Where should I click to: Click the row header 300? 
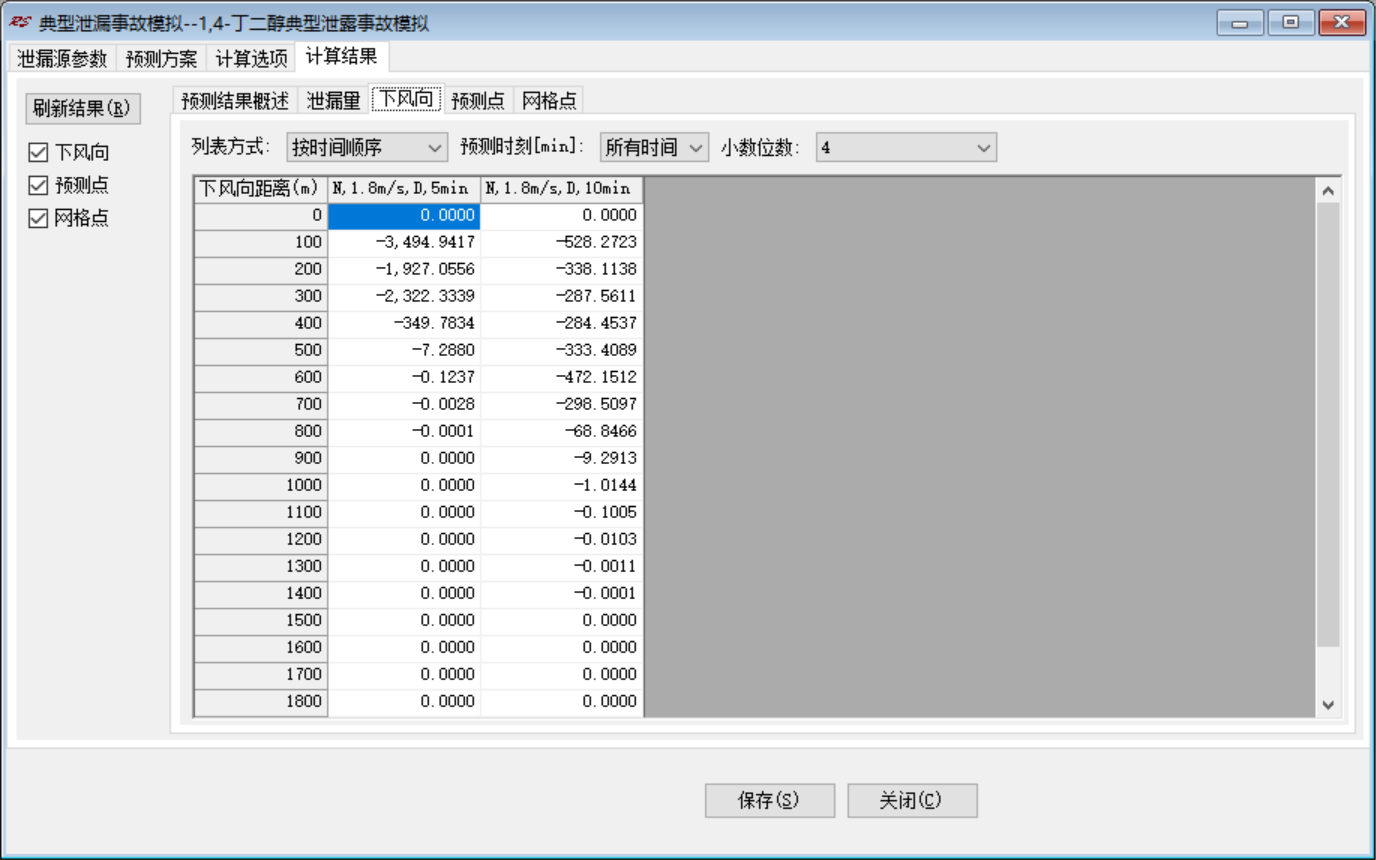(261, 297)
